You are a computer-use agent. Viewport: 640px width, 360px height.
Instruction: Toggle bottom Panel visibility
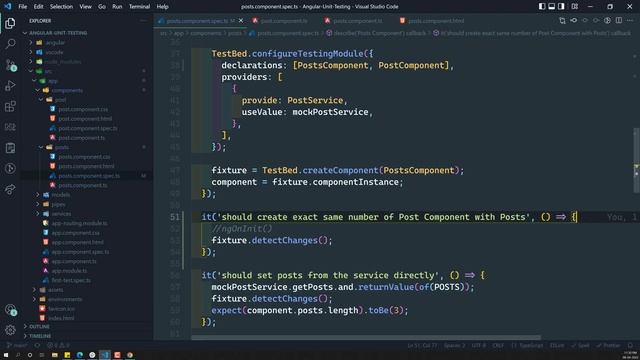pos(552,7)
